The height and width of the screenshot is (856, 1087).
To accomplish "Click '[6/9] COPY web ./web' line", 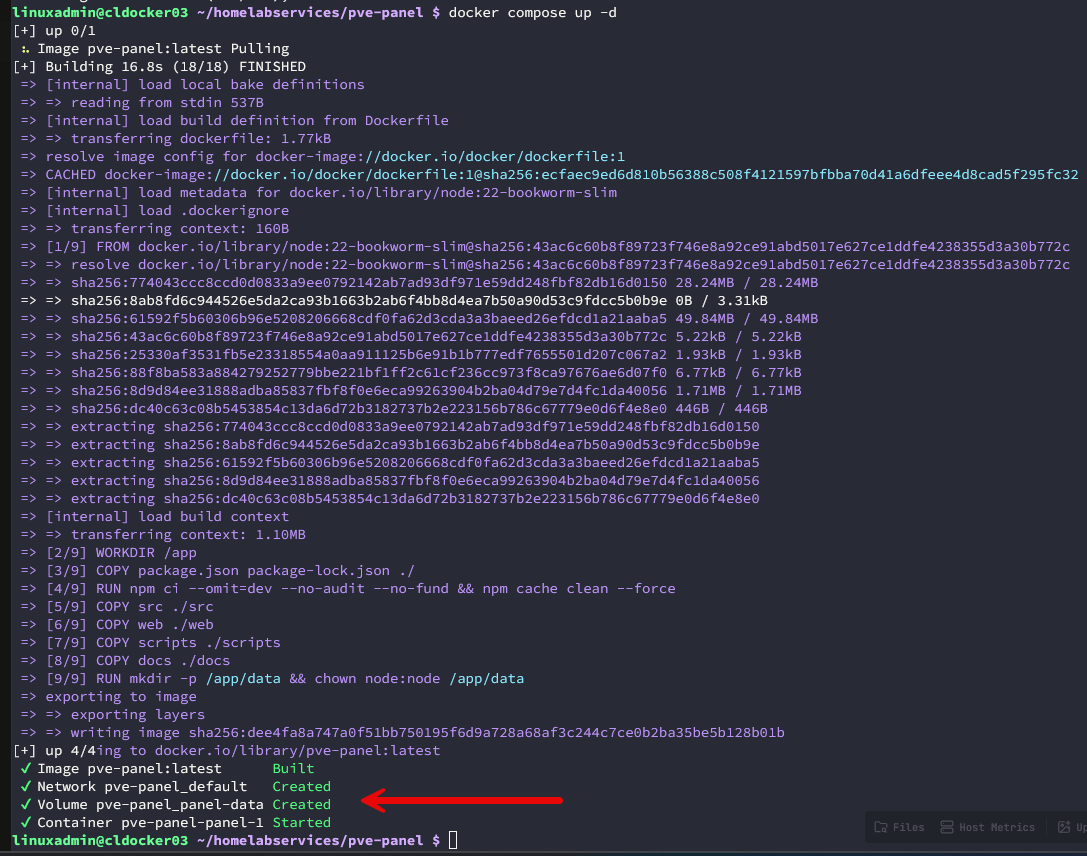I will (116, 625).
